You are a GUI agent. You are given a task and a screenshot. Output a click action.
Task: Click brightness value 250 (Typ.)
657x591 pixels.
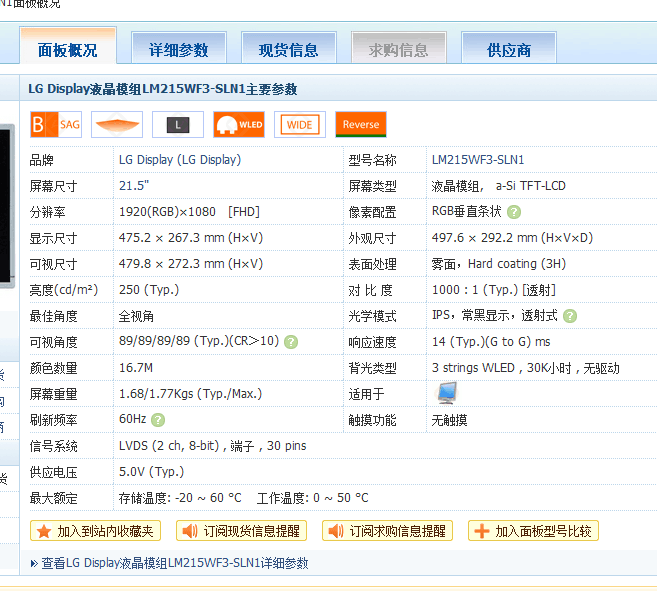[x=149, y=290]
